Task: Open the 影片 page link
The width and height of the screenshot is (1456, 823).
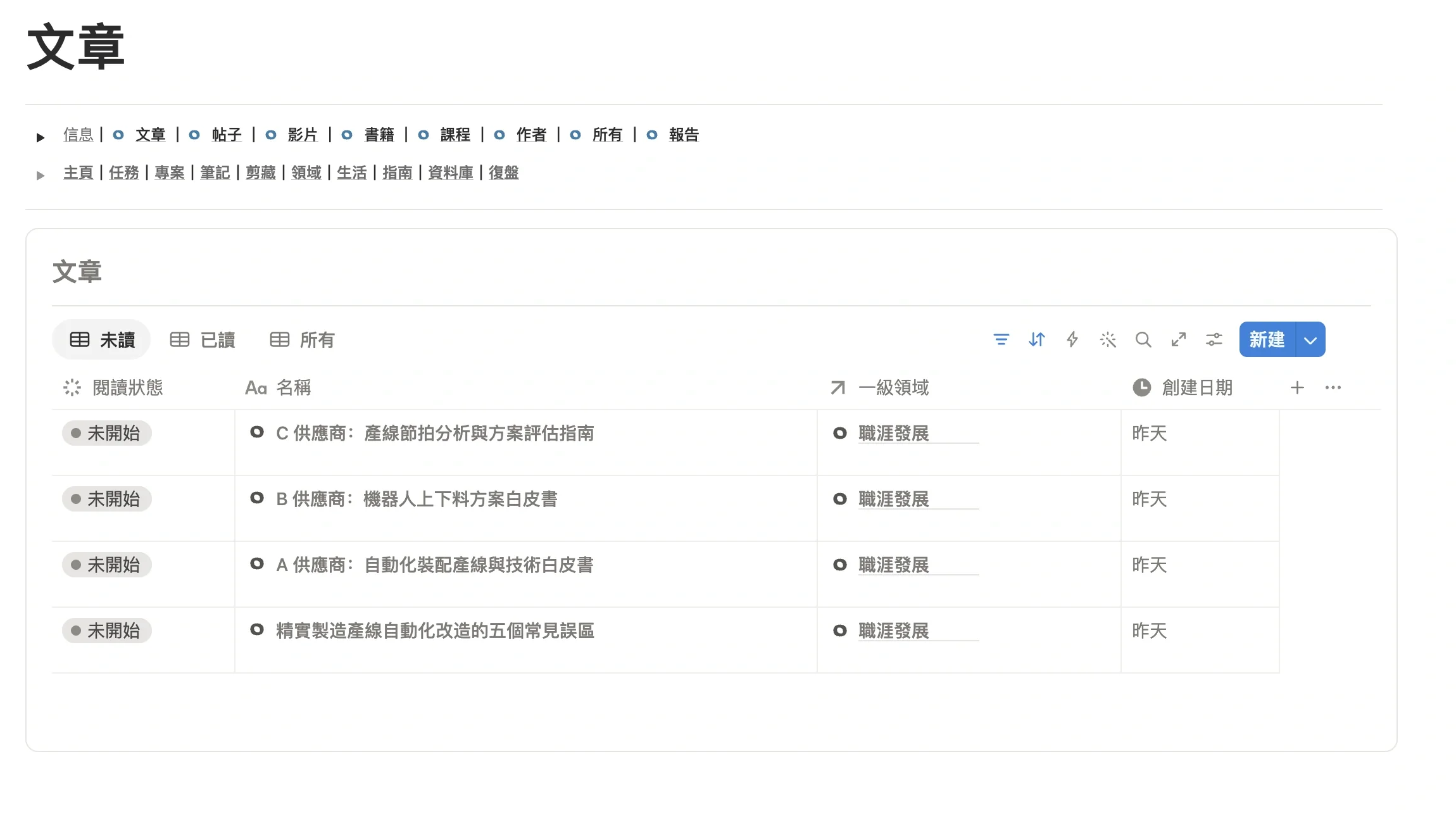Action: coord(303,135)
